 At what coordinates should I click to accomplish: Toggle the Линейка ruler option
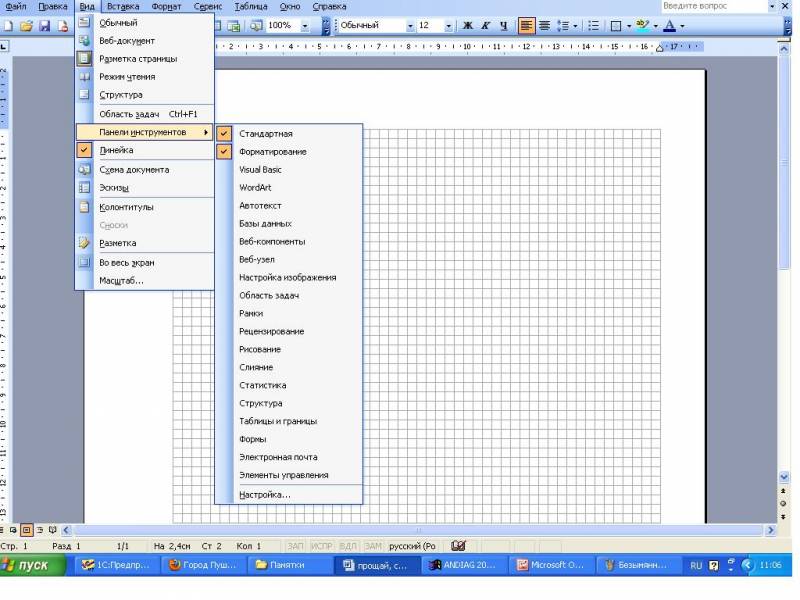116,151
